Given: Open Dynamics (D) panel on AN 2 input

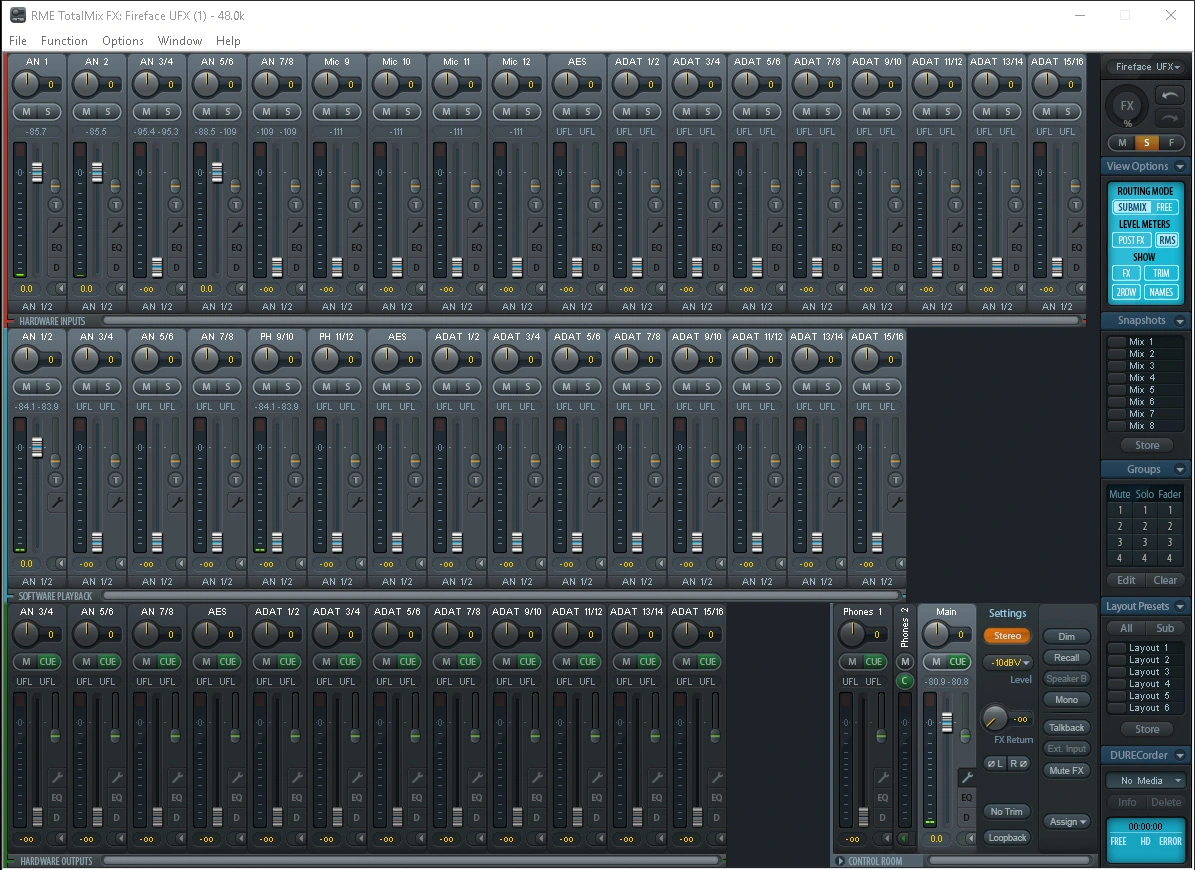Looking at the screenshot, I should [116, 267].
